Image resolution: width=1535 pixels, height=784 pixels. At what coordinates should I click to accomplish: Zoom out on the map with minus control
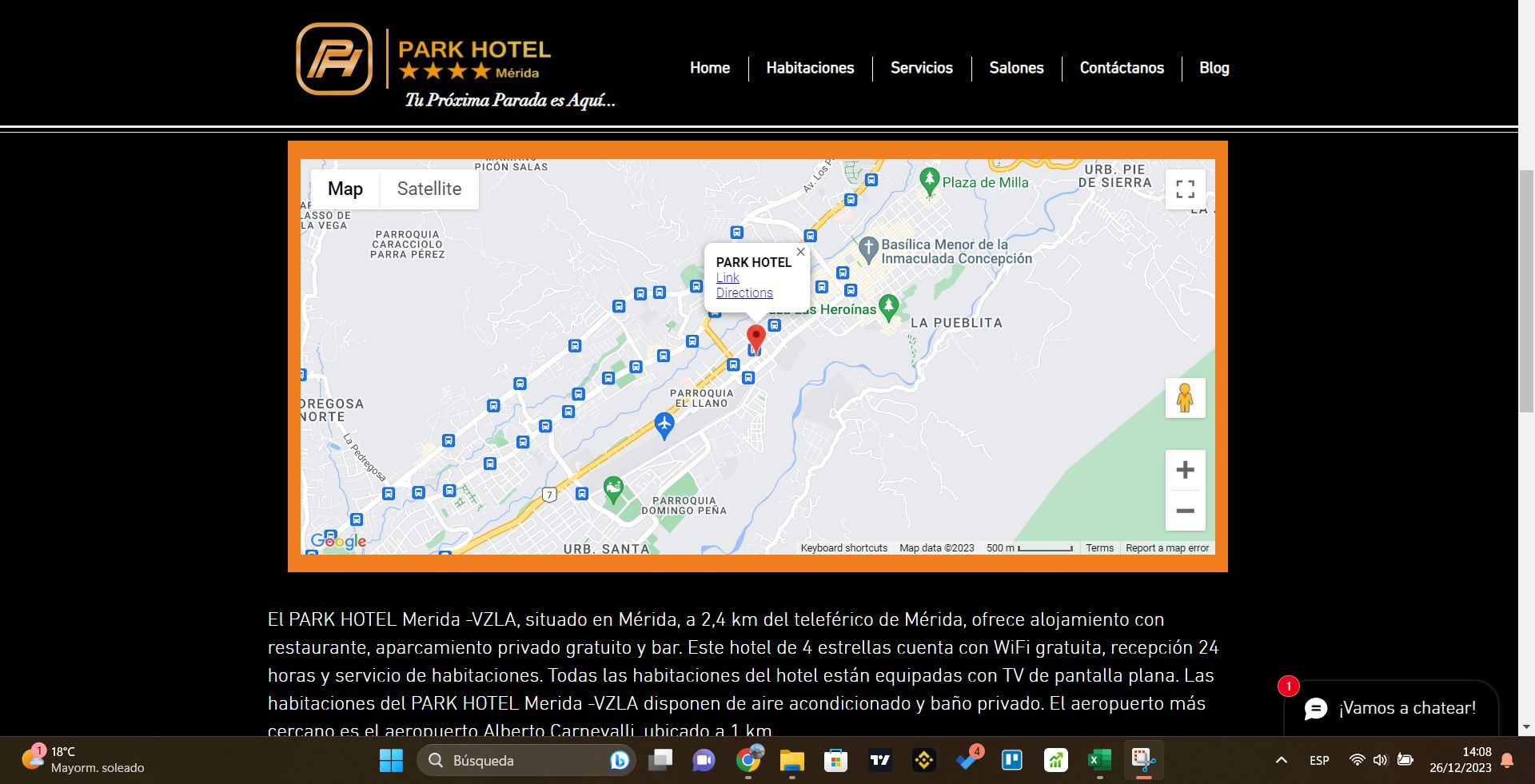tap(1185, 511)
